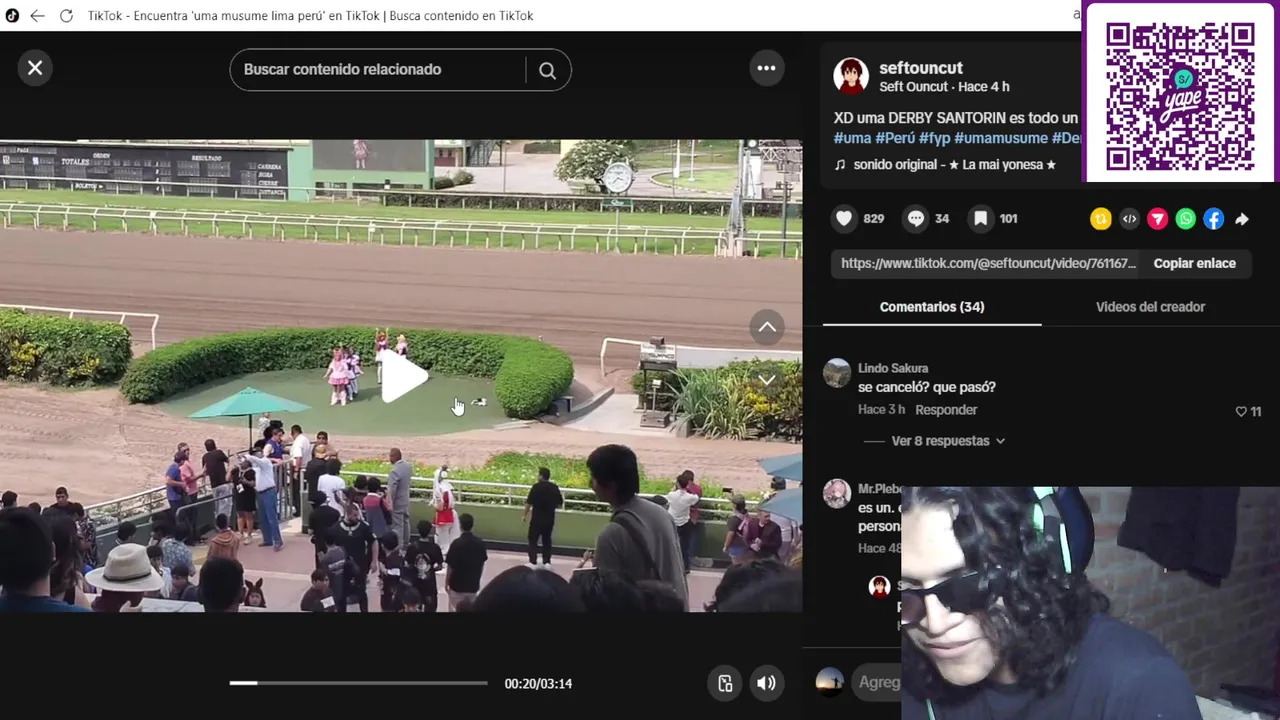
Task: Switch to Videos del creador tab
Action: pos(1150,307)
